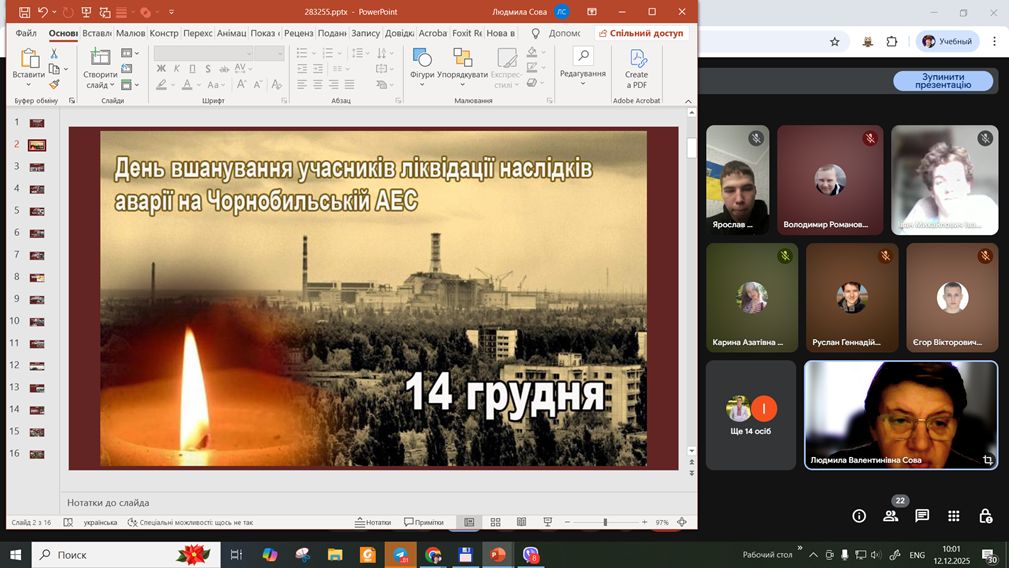This screenshot has height=568, width=1009.
Task: Increase the list indent level
Action: click(318, 69)
